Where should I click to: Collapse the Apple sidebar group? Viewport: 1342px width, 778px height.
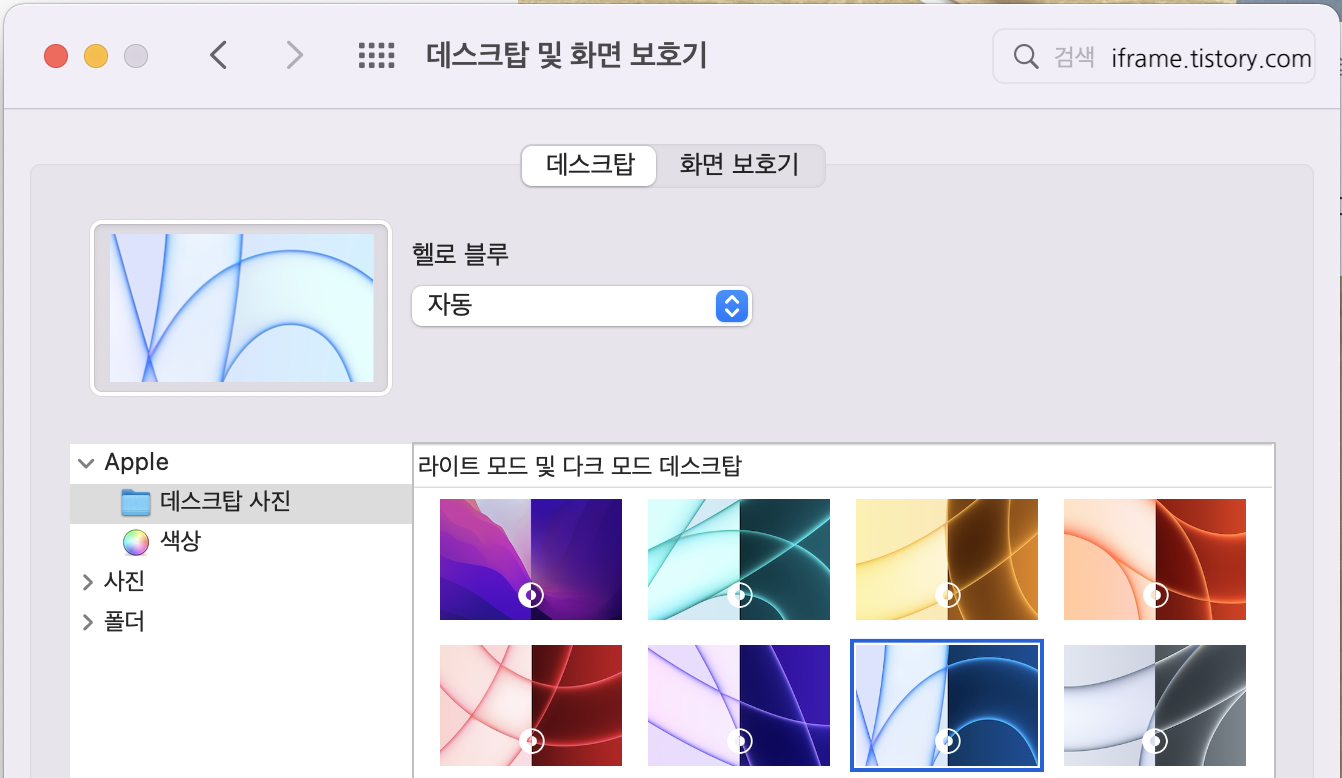point(87,463)
